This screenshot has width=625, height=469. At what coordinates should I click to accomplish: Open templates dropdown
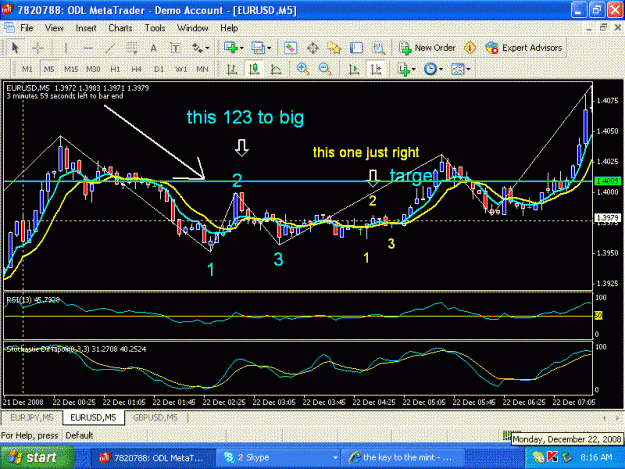461,69
